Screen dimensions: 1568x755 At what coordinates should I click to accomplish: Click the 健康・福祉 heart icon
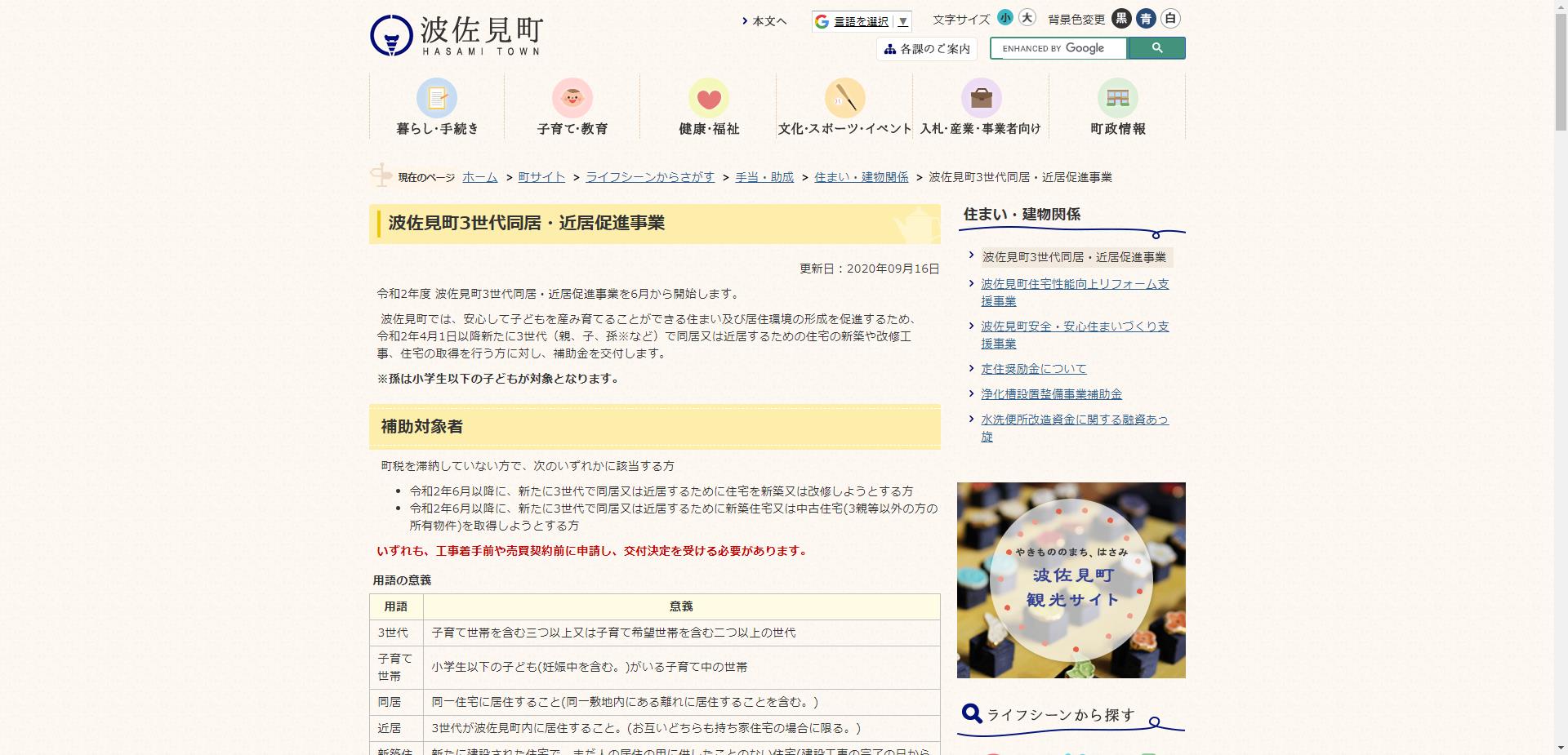pos(710,100)
